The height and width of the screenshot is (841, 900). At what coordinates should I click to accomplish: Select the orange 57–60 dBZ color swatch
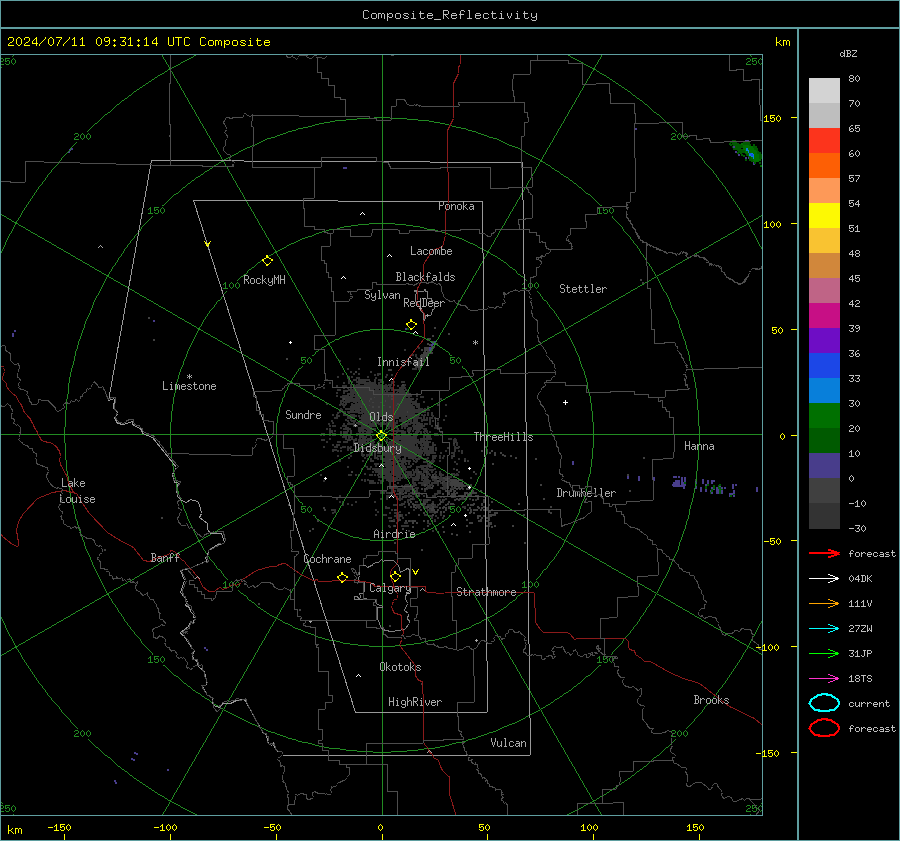click(x=824, y=165)
